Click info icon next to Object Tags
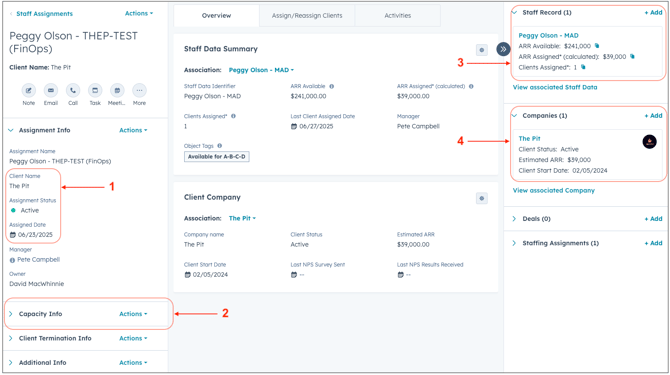670x375 pixels. (x=220, y=146)
